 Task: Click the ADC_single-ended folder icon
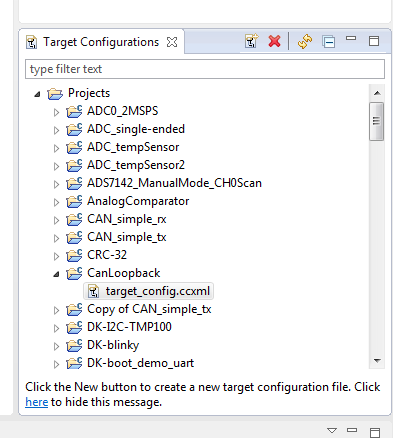74,129
